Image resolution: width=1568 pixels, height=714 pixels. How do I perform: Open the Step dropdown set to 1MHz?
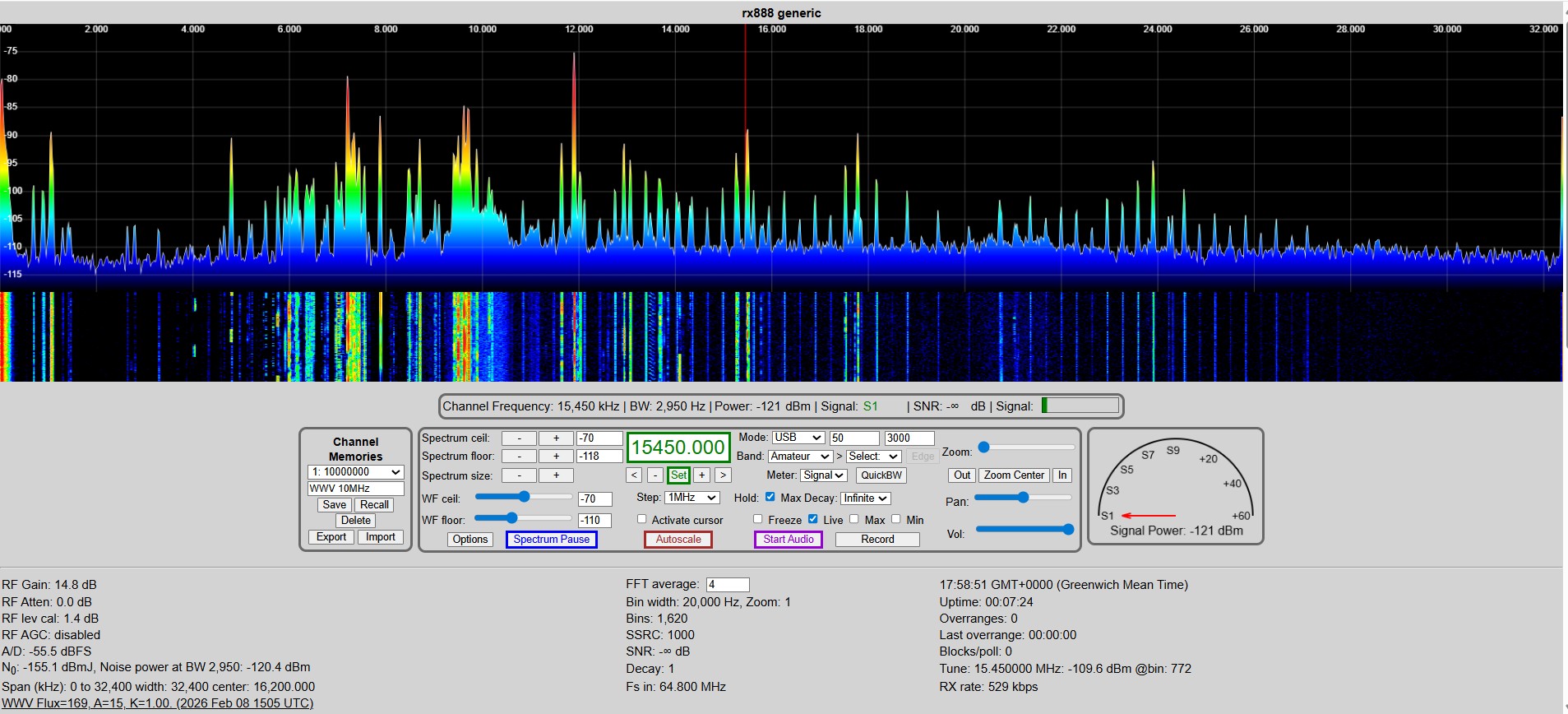[x=692, y=498]
